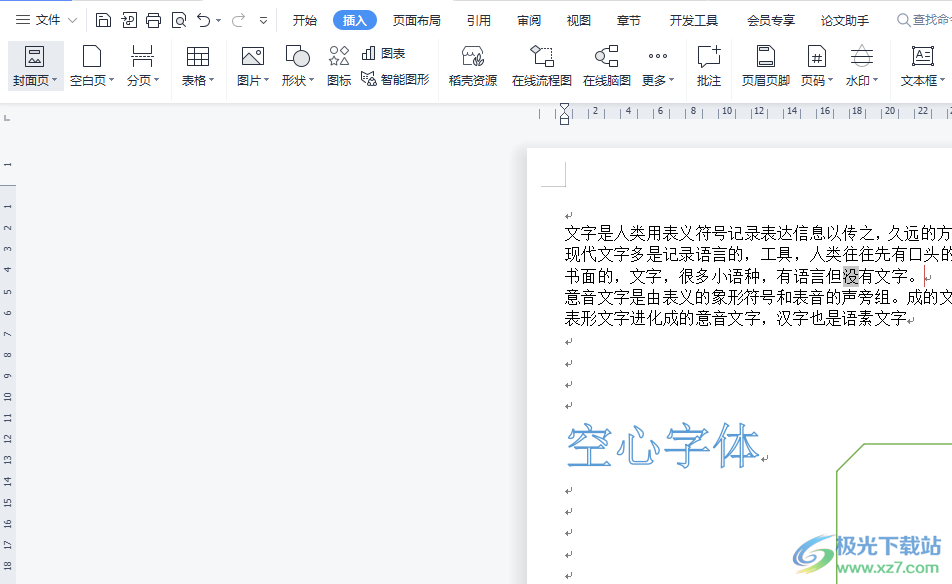Insert a 空白页 blank page

coord(92,66)
